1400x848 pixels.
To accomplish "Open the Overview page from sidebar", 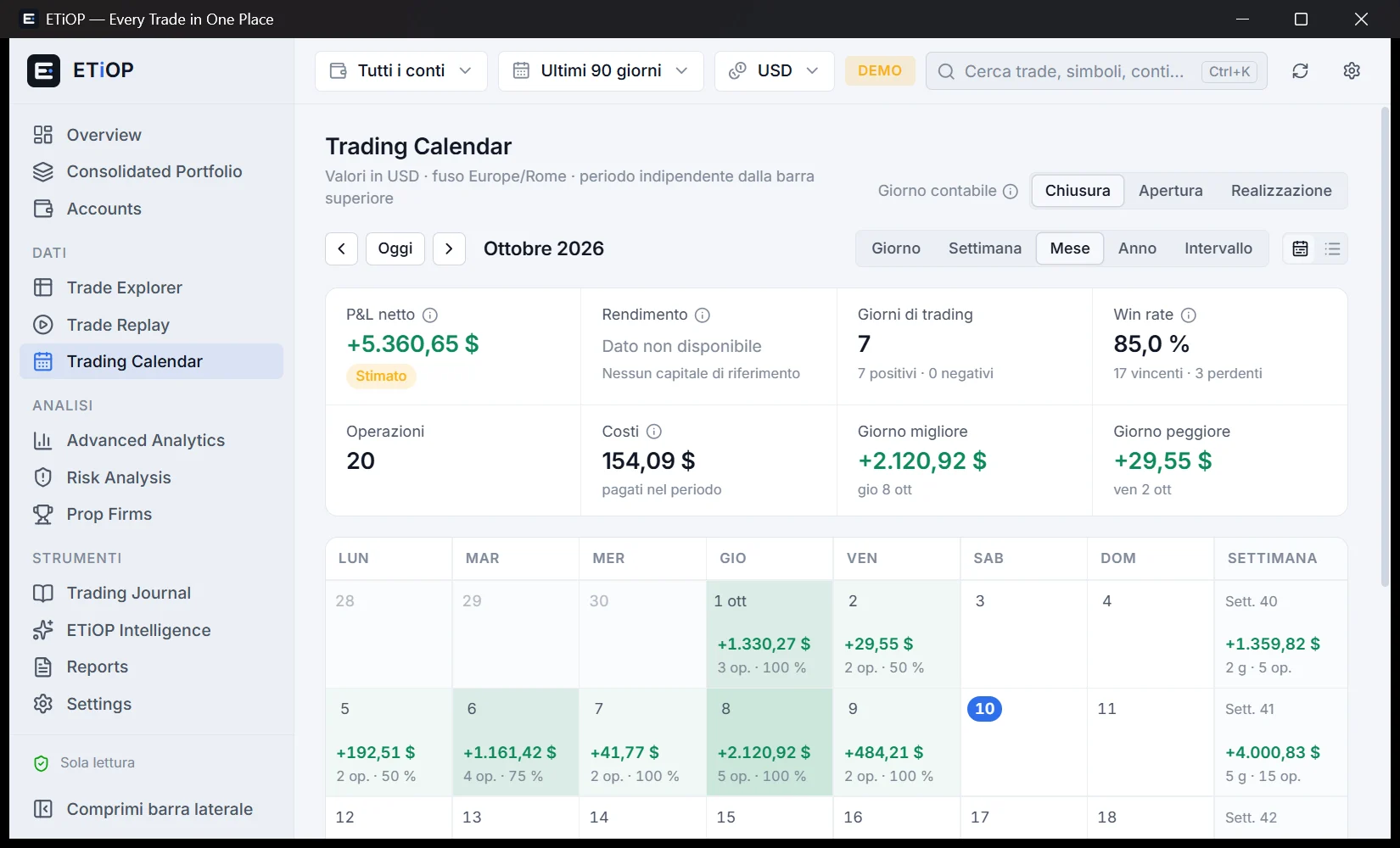I will coord(151,135).
